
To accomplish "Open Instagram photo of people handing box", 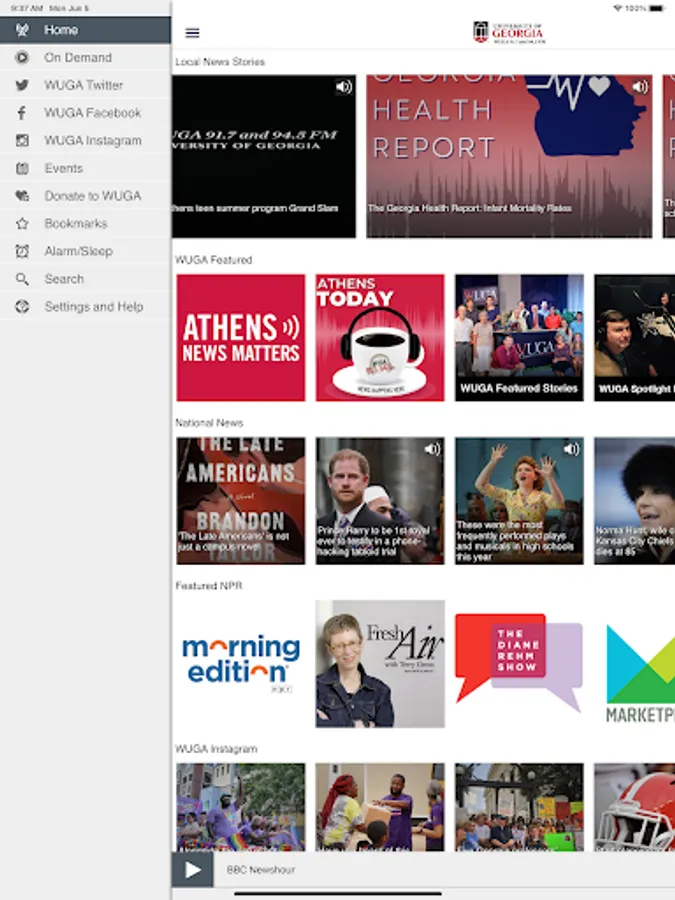I will click(x=380, y=807).
